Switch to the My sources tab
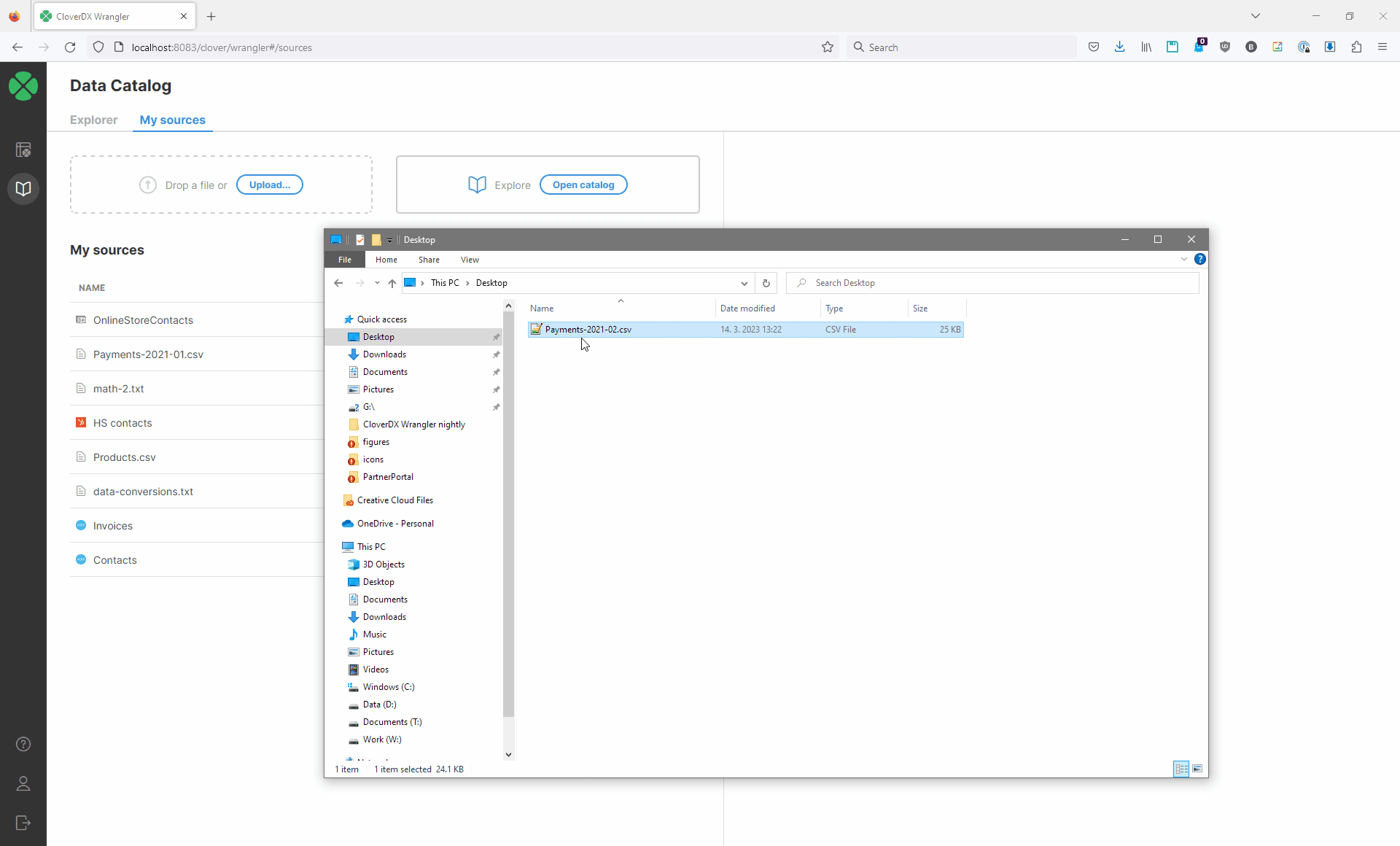1400x846 pixels. tap(173, 120)
